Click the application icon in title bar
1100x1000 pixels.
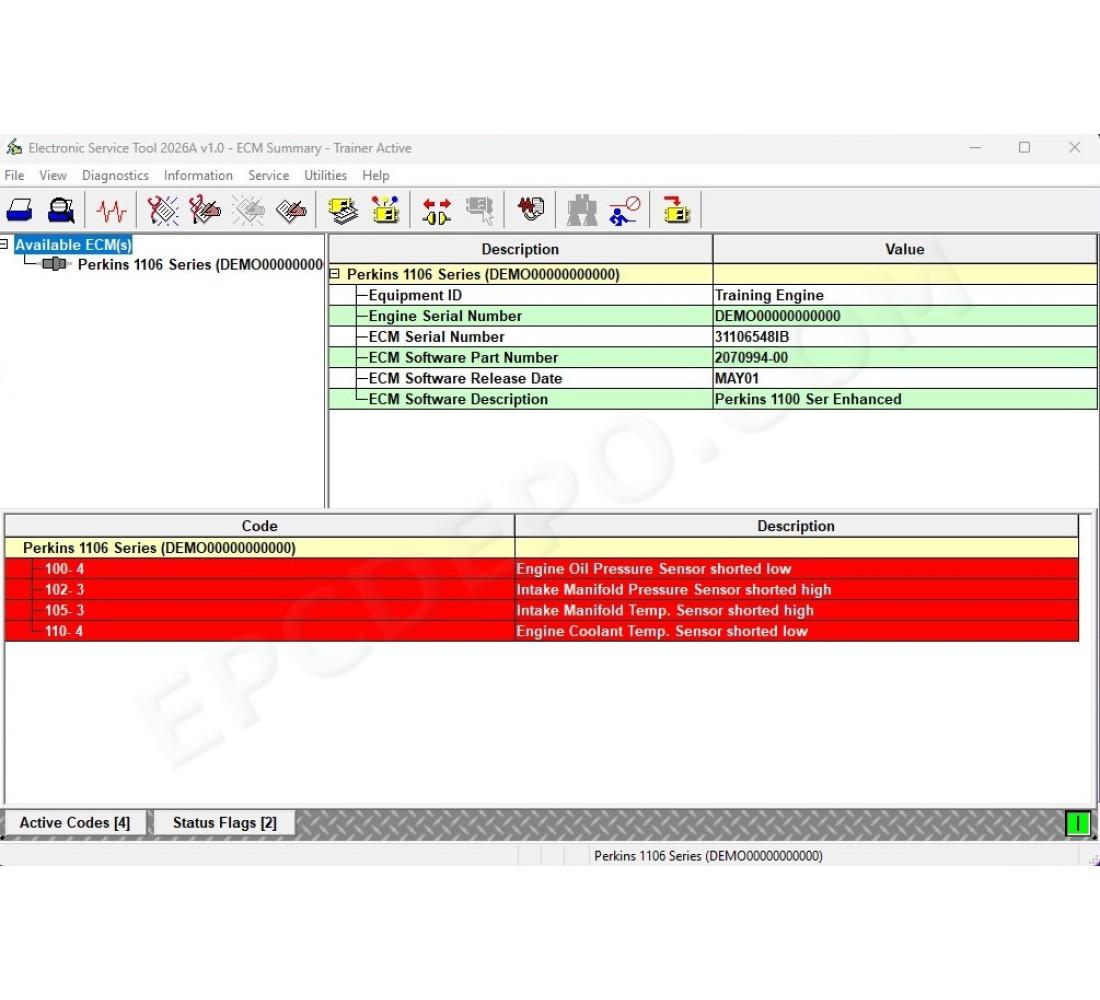[14, 147]
